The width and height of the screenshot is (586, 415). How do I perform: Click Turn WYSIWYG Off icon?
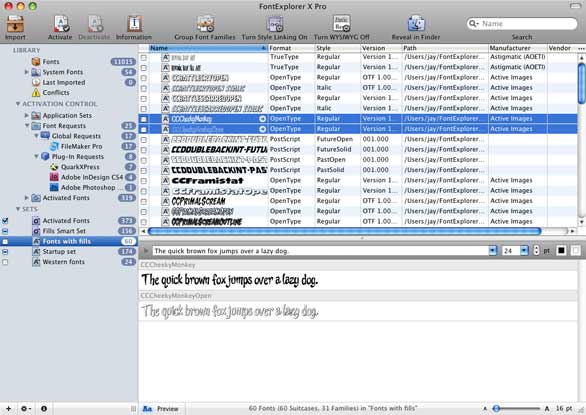click(x=341, y=24)
